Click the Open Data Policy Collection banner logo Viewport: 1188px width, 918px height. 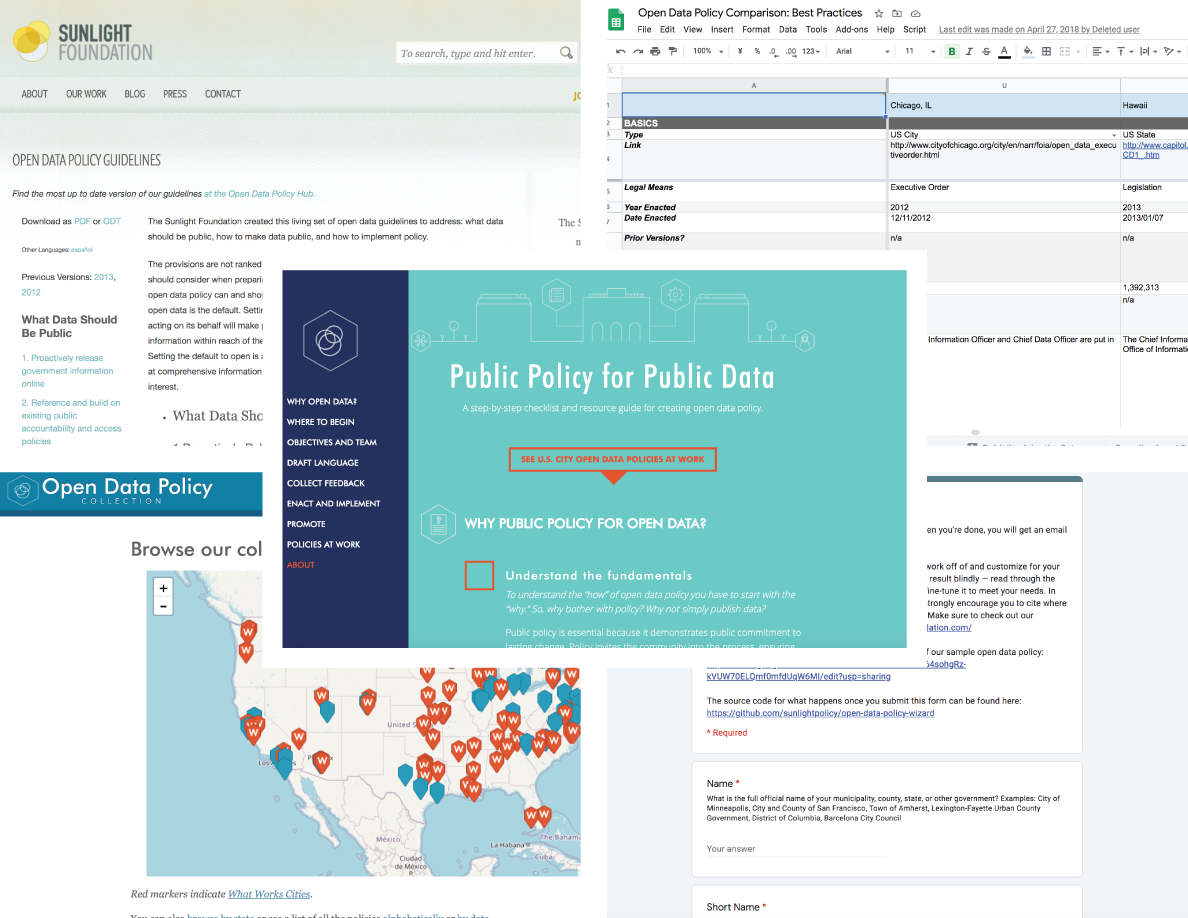[x=23, y=491]
